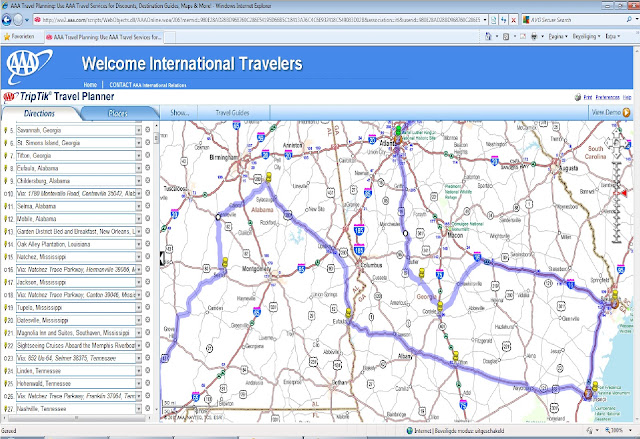Click the browser Forward button
This screenshot has width=640, height=439.
18,20
